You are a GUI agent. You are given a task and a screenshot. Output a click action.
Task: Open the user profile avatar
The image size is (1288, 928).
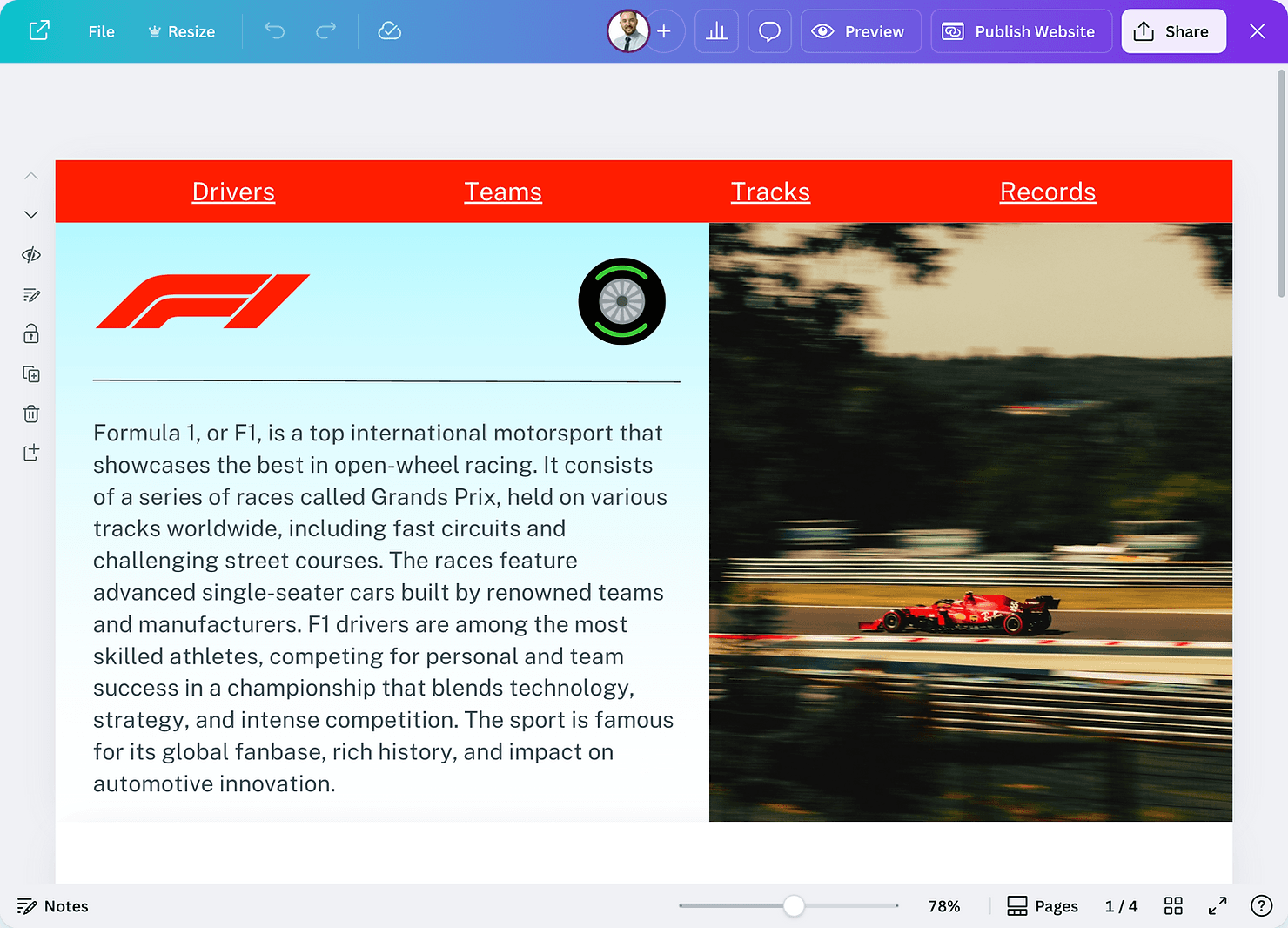(x=628, y=31)
